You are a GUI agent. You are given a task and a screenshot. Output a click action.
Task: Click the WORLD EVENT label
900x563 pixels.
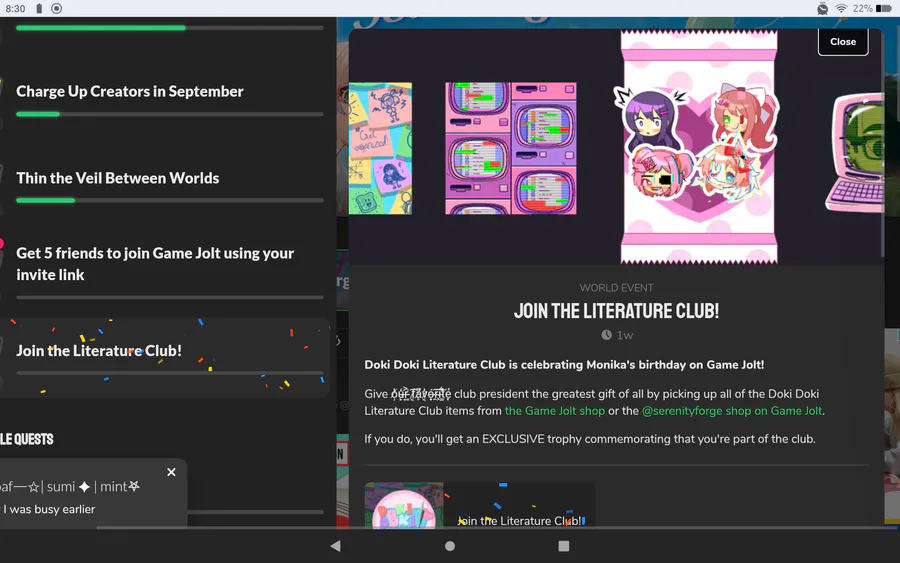(616, 288)
